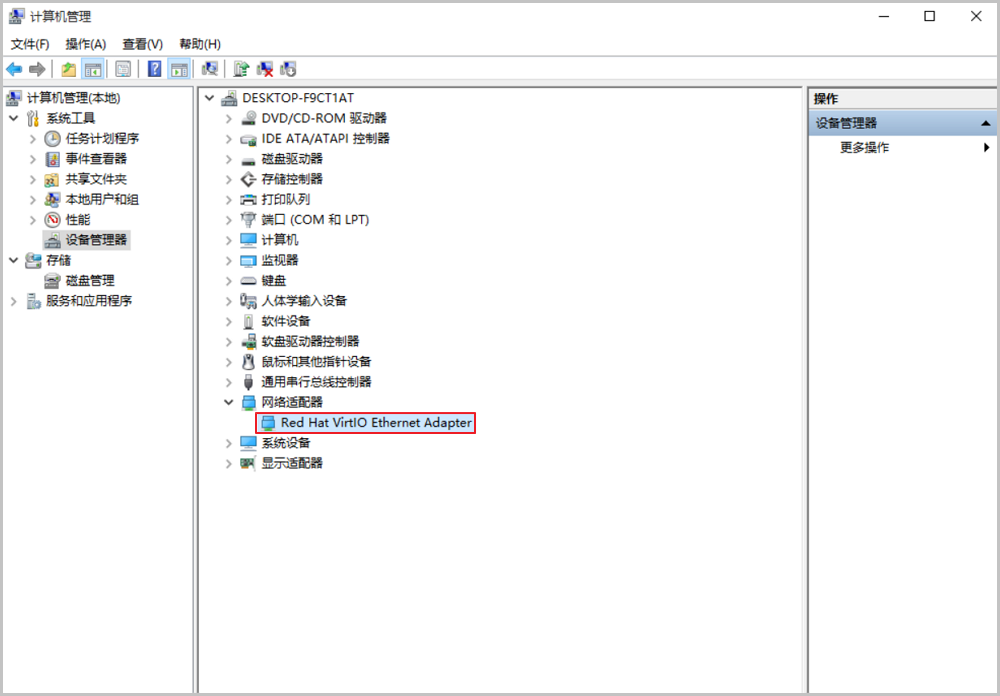
Task: Open 文件(F) menu
Action: 30,44
